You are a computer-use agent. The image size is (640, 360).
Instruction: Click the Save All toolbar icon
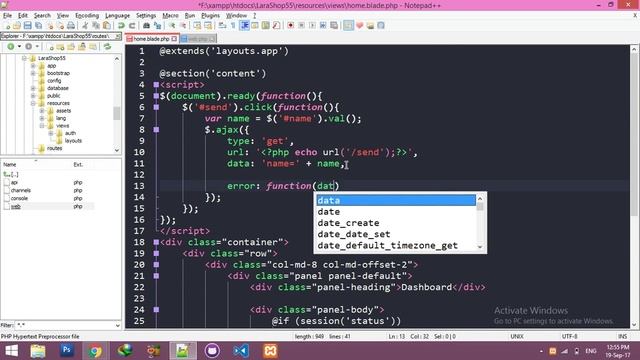[38, 26]
